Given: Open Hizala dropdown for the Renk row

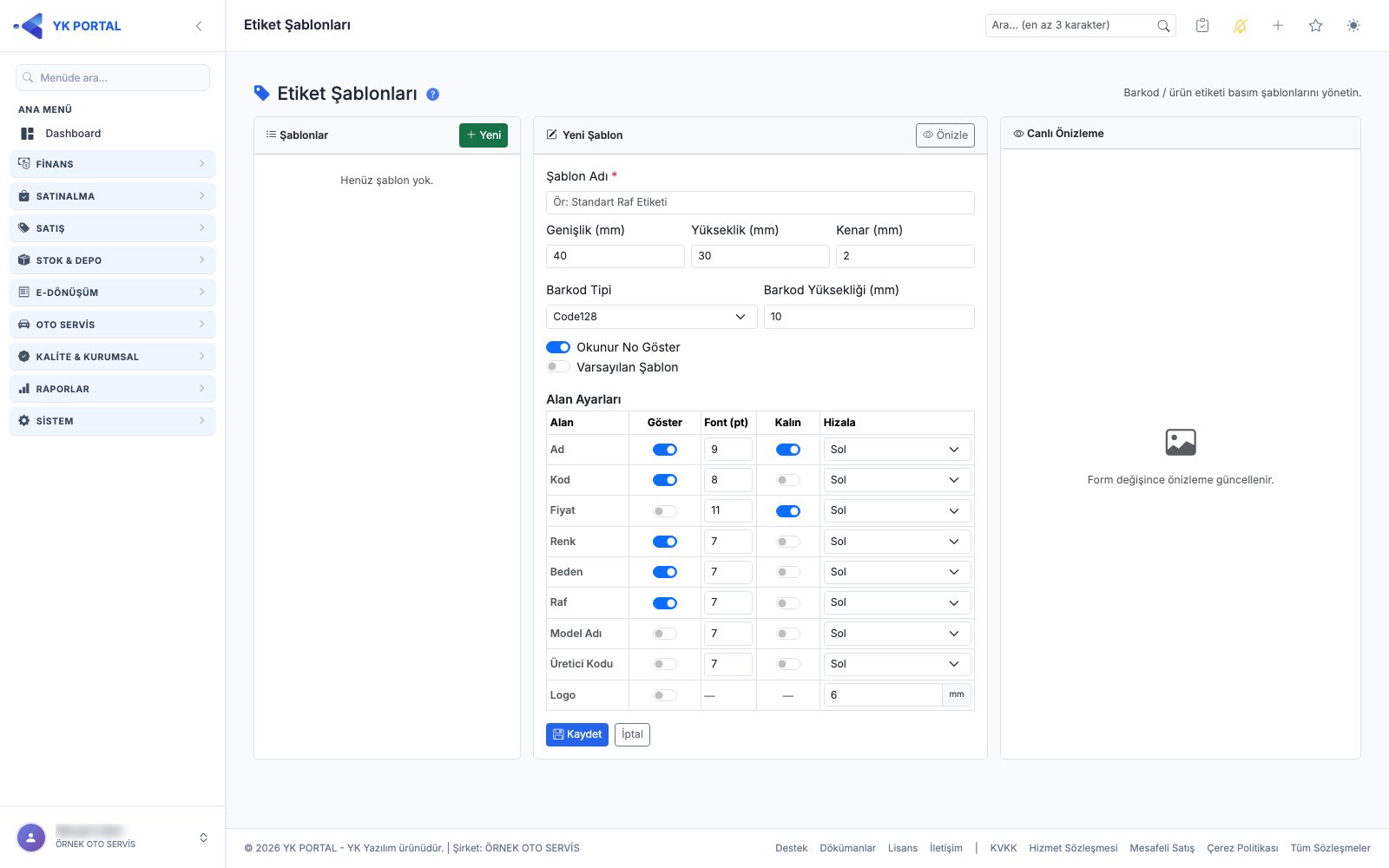Looking at the screenshot, I should pyautogui.click(x=897, y=542).
